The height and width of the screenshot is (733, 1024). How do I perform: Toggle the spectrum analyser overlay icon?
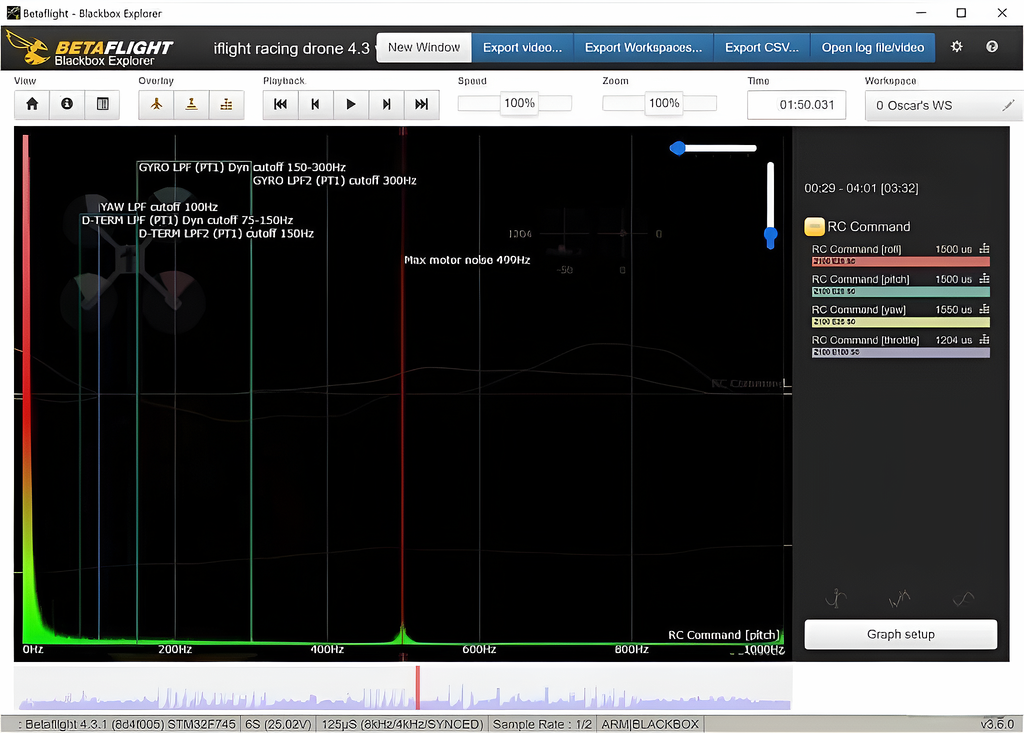(227, 105)
